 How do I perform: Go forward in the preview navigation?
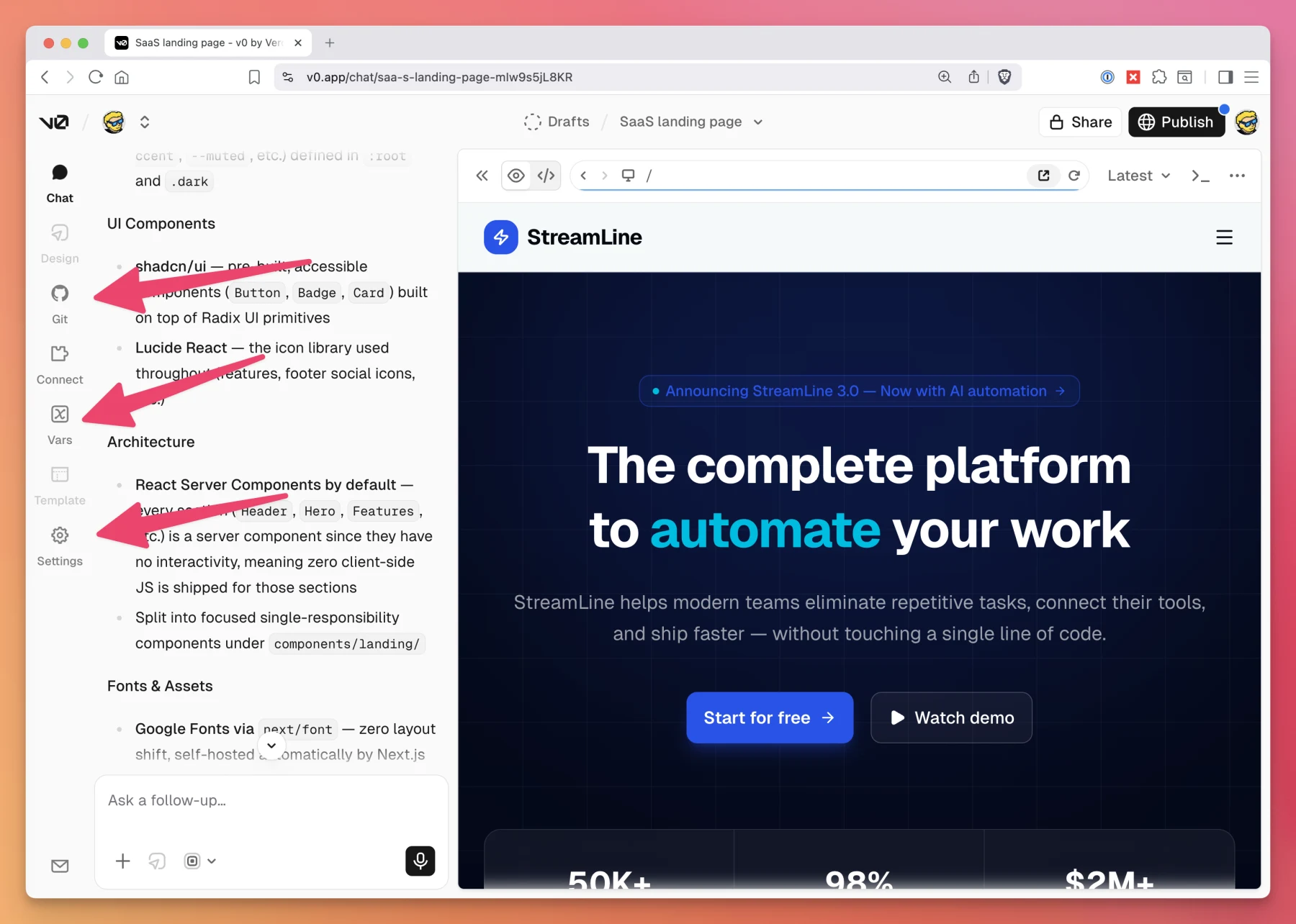pos(605,176)
